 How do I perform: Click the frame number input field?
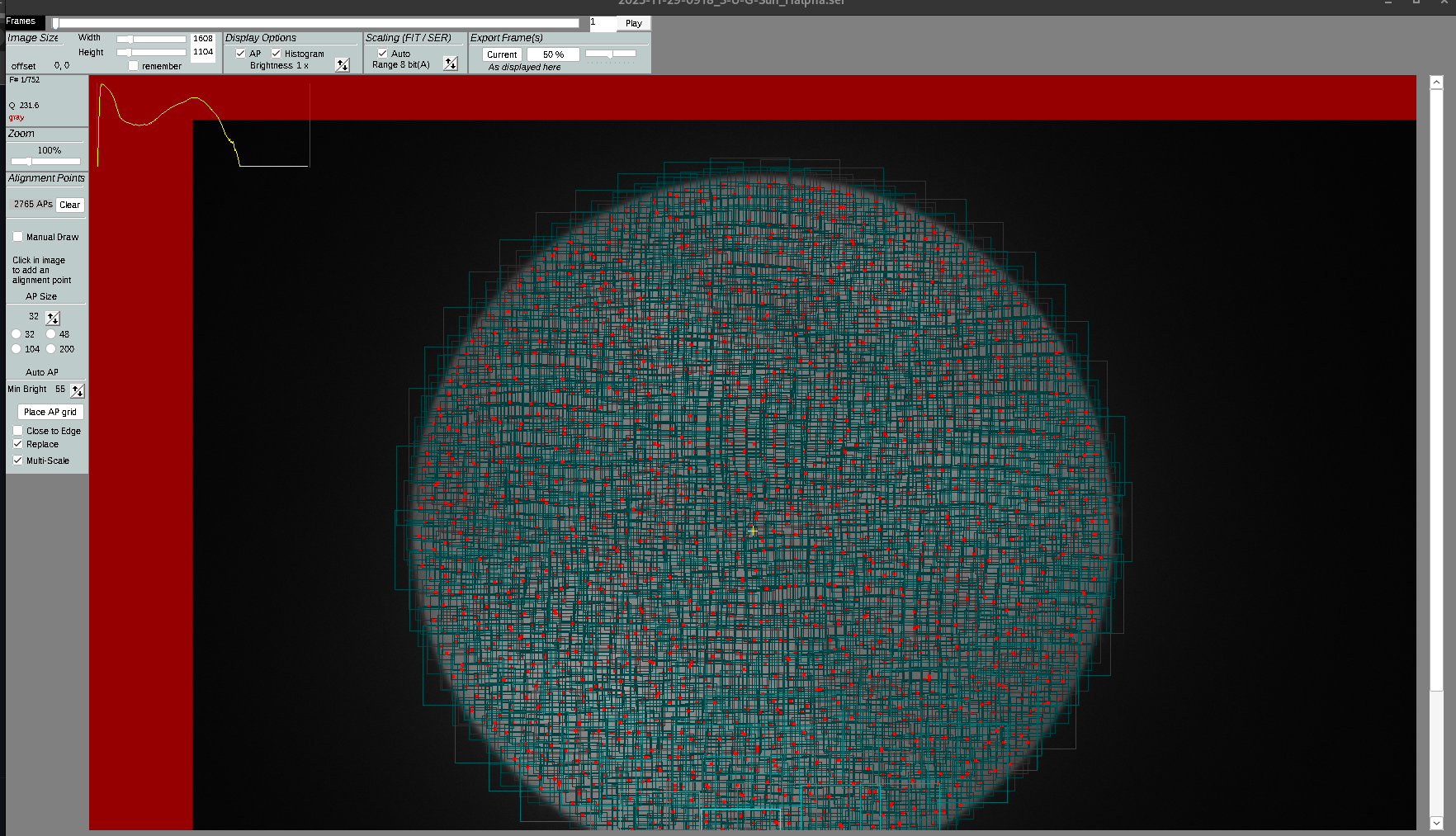602,23
